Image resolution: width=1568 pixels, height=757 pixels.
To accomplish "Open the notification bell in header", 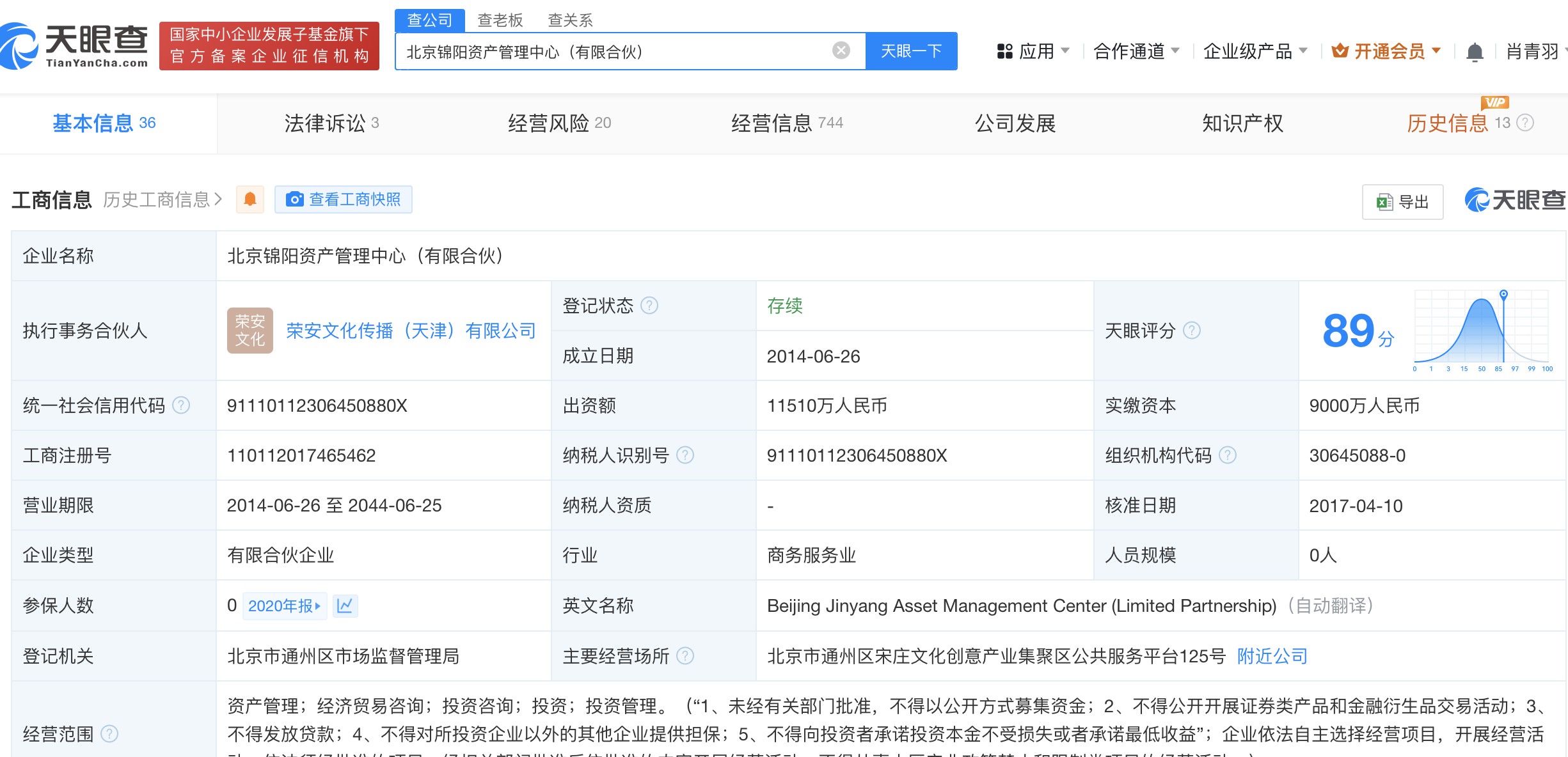I will pyautogui.click(x=1475, y=52).
